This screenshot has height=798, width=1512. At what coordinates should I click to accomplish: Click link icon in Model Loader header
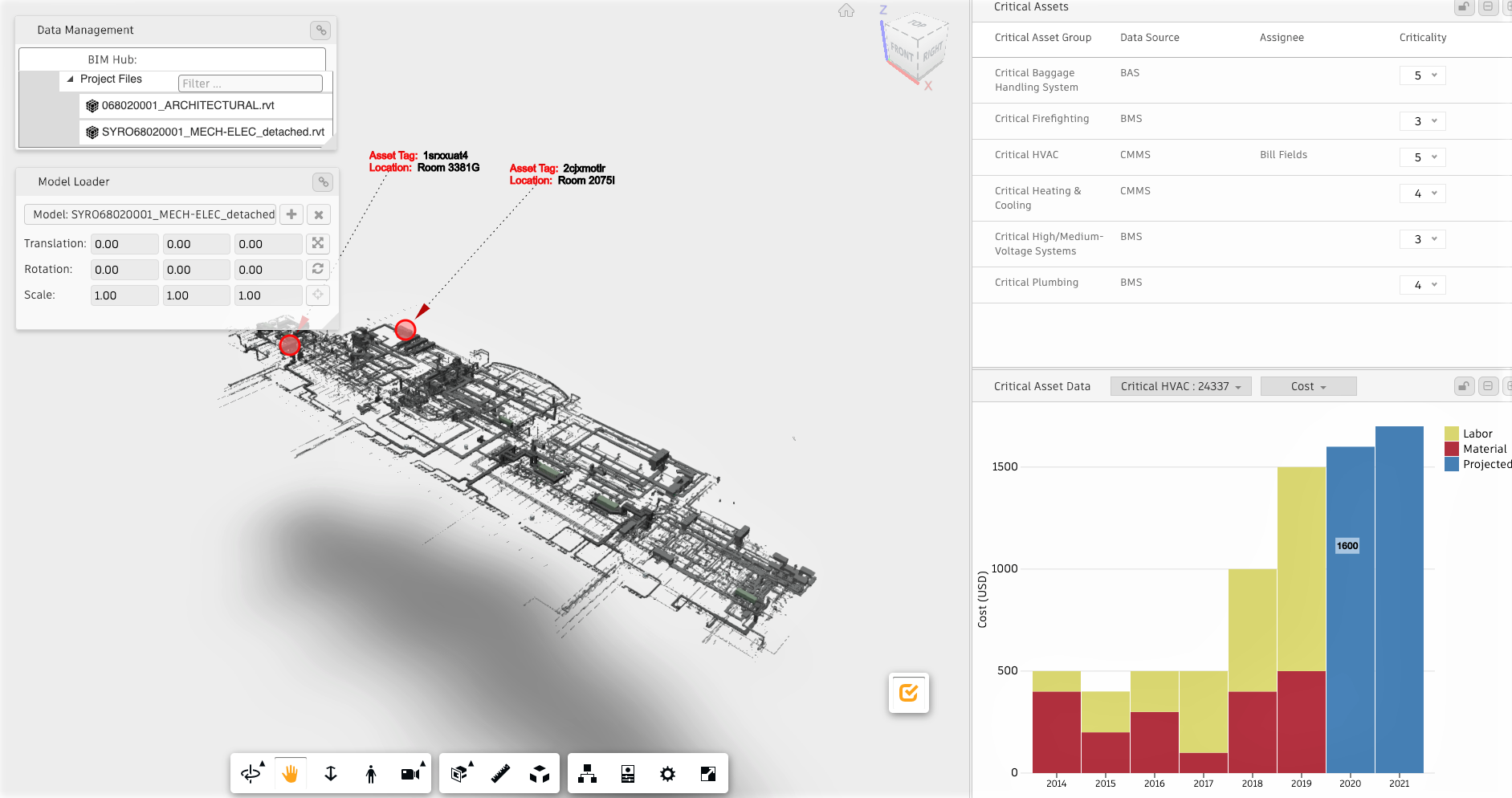[x=323, y=182]
